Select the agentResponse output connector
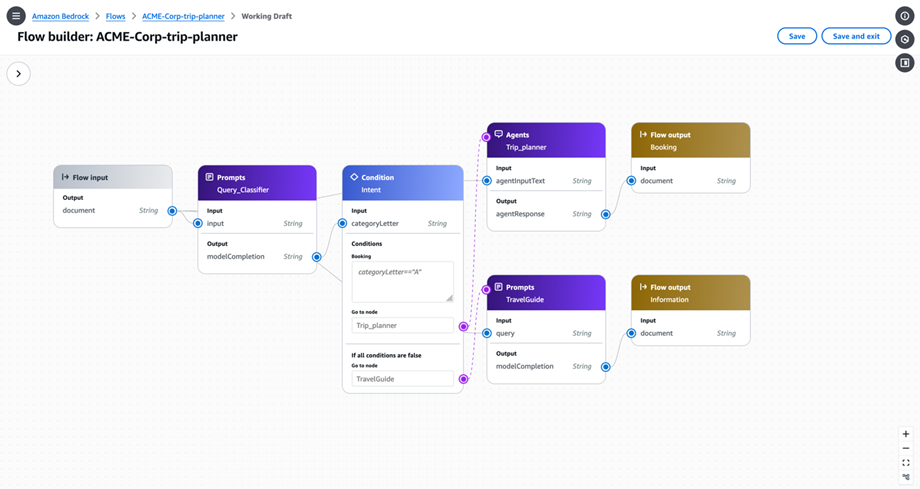 click(x=606, y=214)
